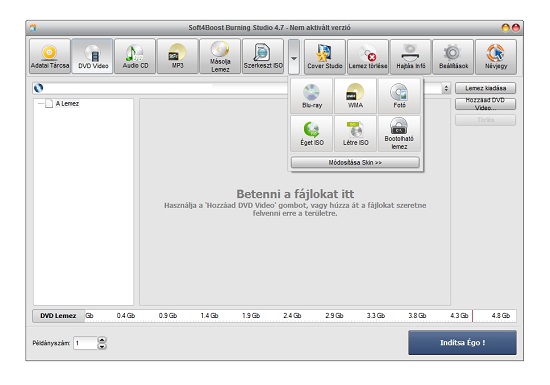Select WMA in the popup panel
This screenshot has width=550, height=385.
pyautogui.click(x=355, y=96)
